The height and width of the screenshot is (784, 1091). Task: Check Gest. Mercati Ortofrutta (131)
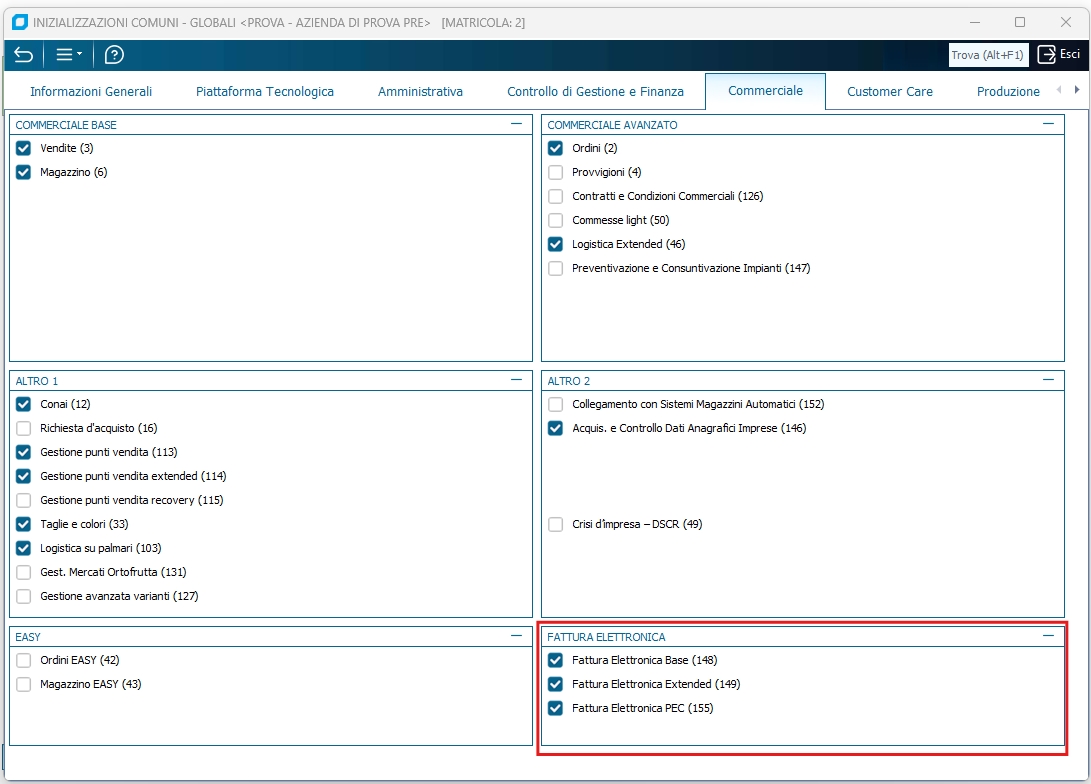24,572
